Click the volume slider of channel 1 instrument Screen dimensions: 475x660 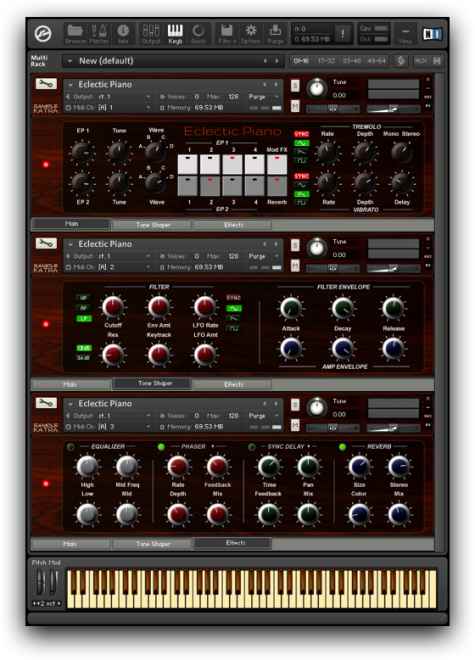393,109
